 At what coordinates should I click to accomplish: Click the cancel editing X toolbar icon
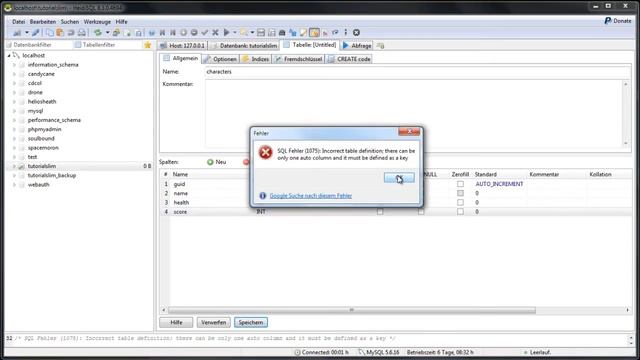point(216,33)
